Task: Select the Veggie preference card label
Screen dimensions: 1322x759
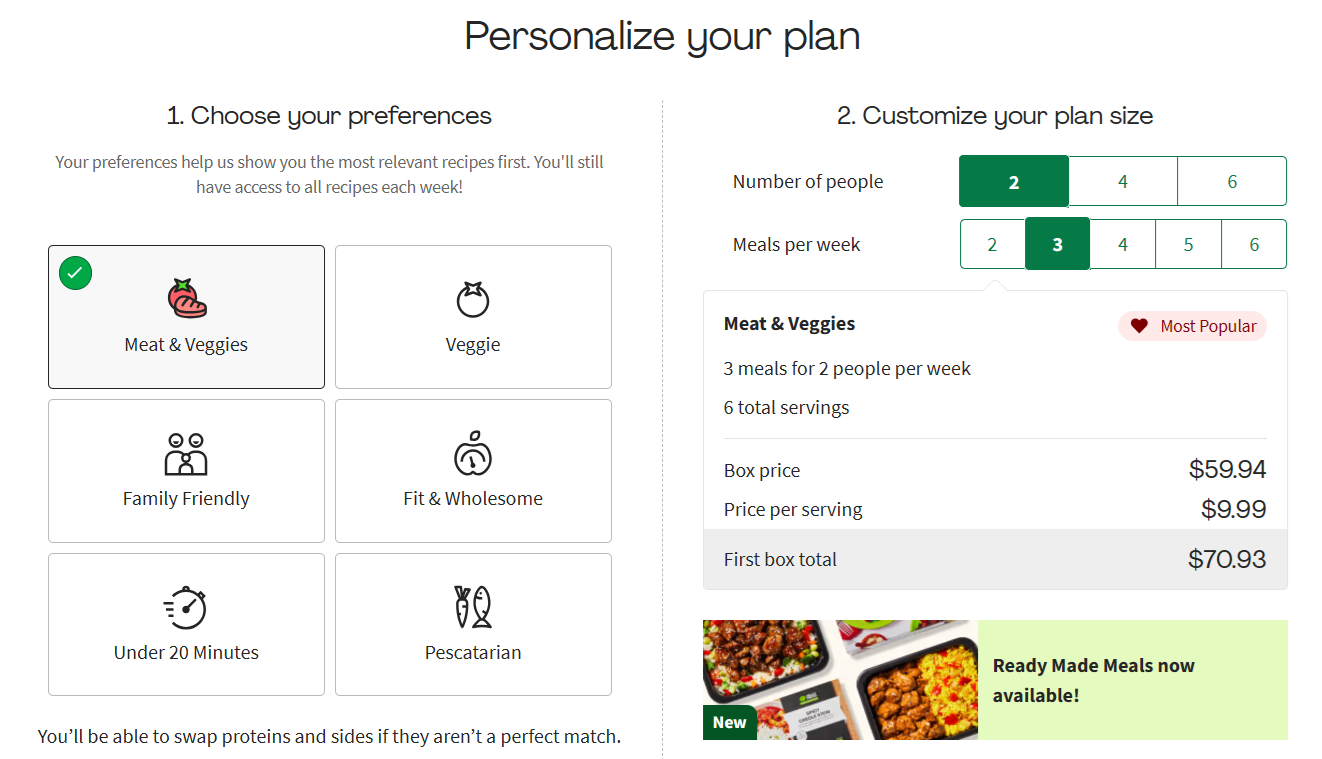Action: 473,345
